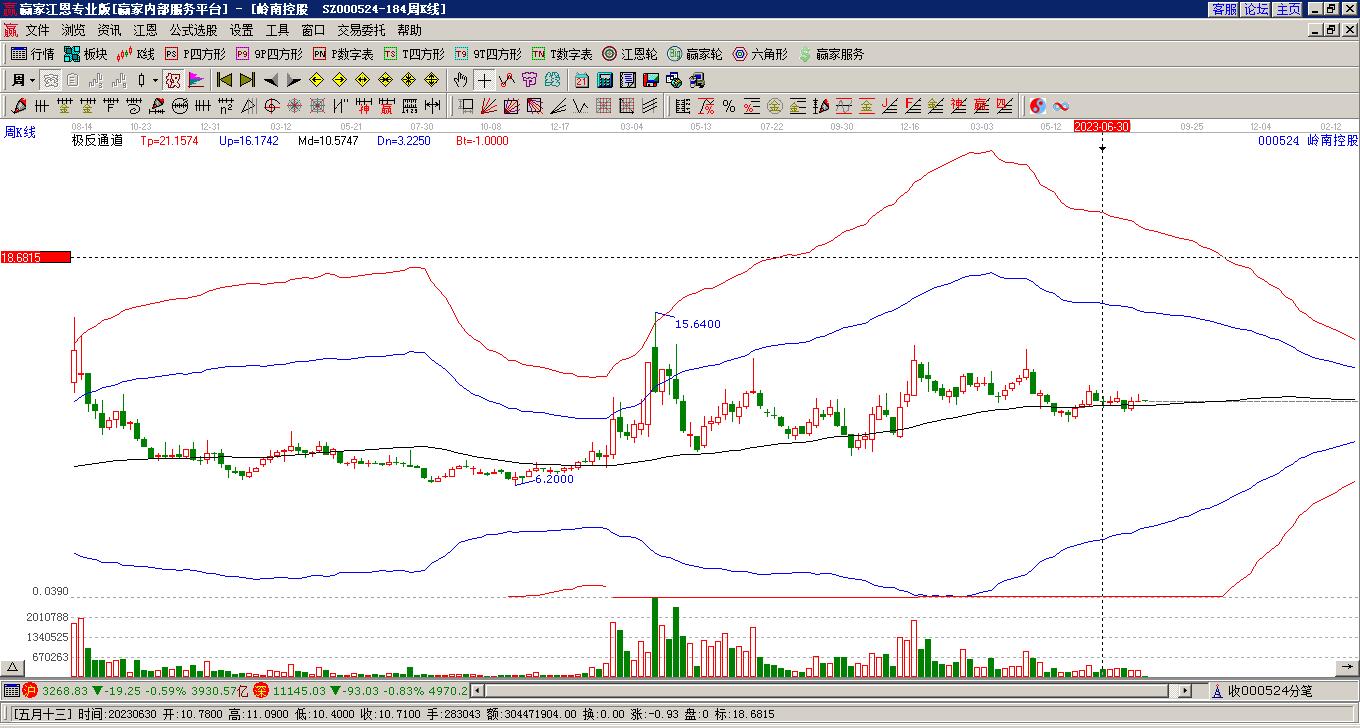Image resolution: width=1360 pixels, height=728 pixels.
Task: Click the scrollbar left arrow
Action: [x=477, y=690]
